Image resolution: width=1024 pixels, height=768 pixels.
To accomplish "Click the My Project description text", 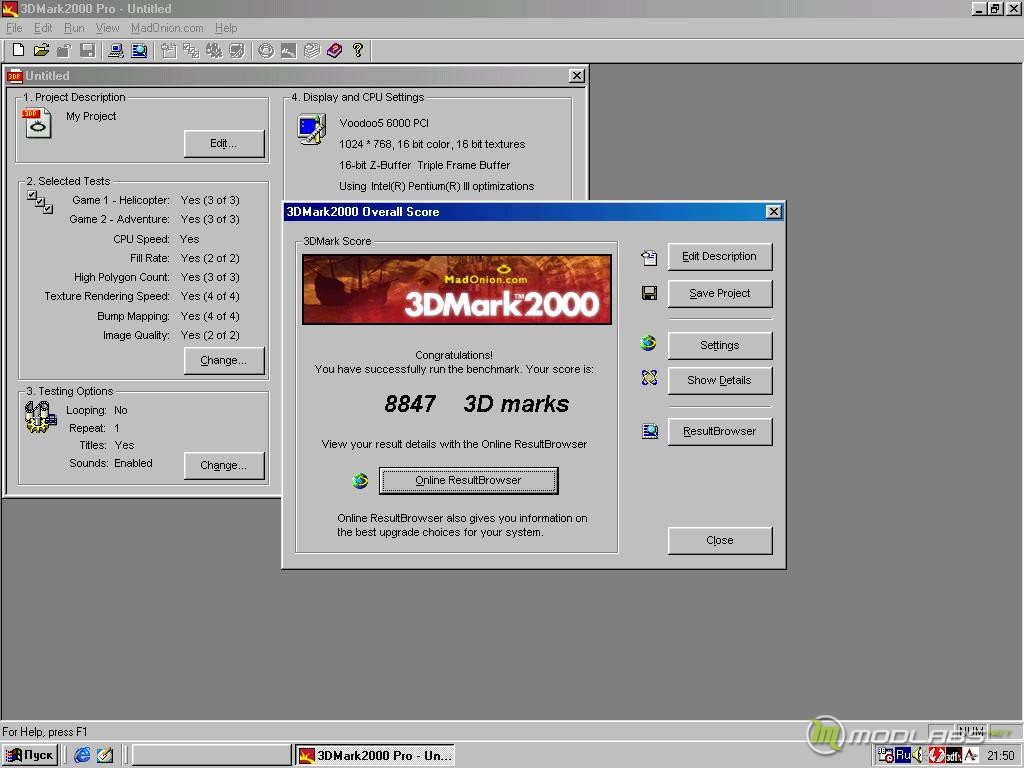I will click(91, 116).
